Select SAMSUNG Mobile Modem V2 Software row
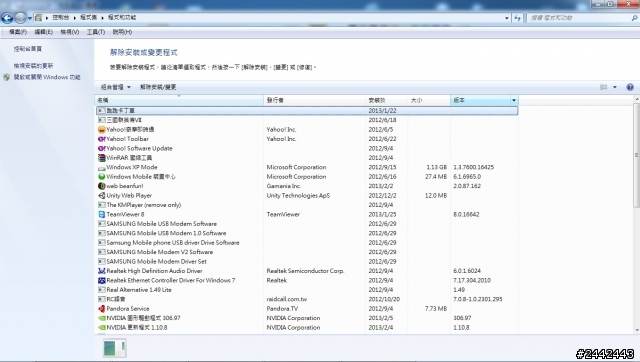The width and height of the screenshot is (640, 362). 307,252
